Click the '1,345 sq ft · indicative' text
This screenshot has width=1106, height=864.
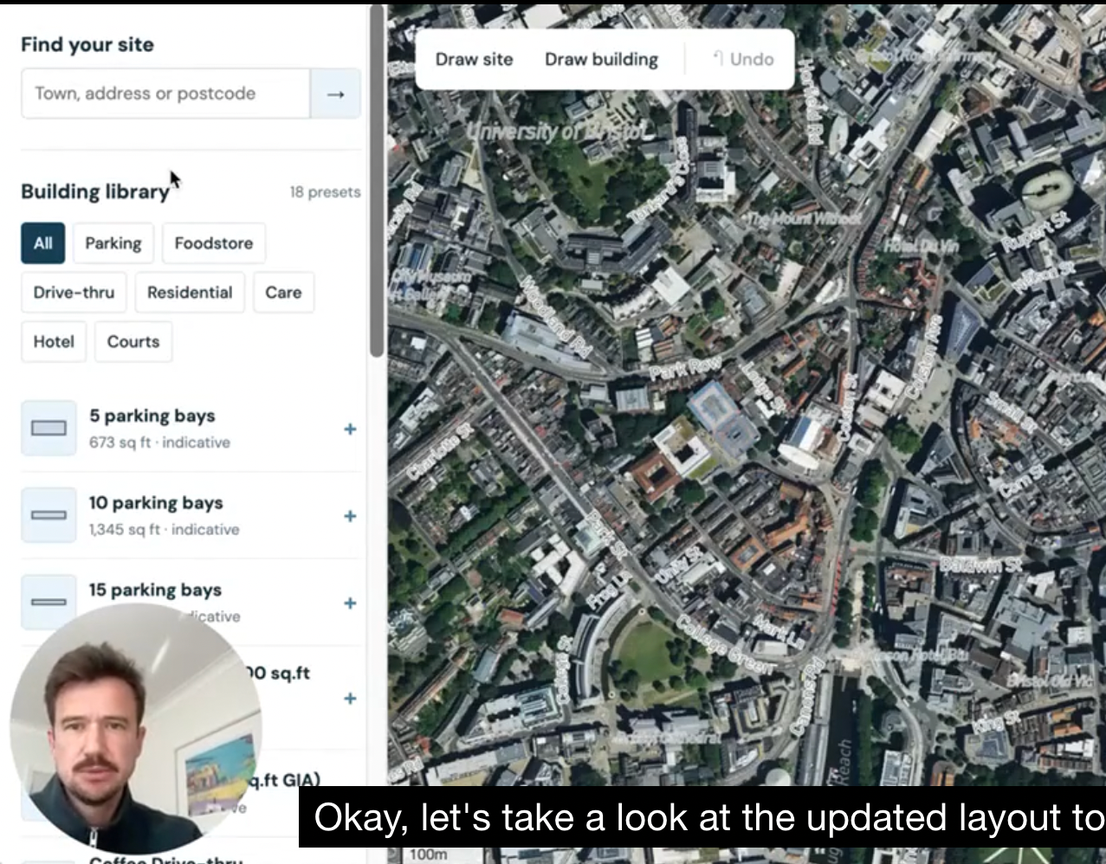pos(164,530)
